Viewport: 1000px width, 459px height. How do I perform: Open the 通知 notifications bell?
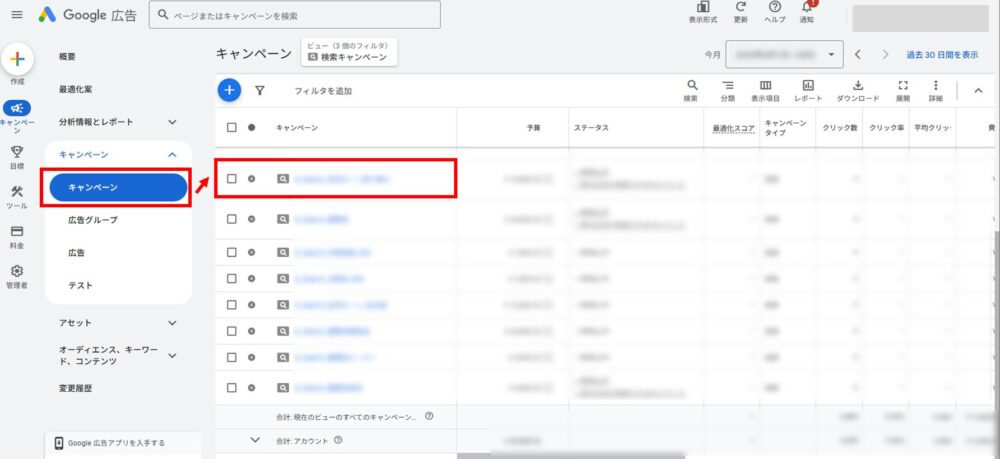click(x=807, y=11)
